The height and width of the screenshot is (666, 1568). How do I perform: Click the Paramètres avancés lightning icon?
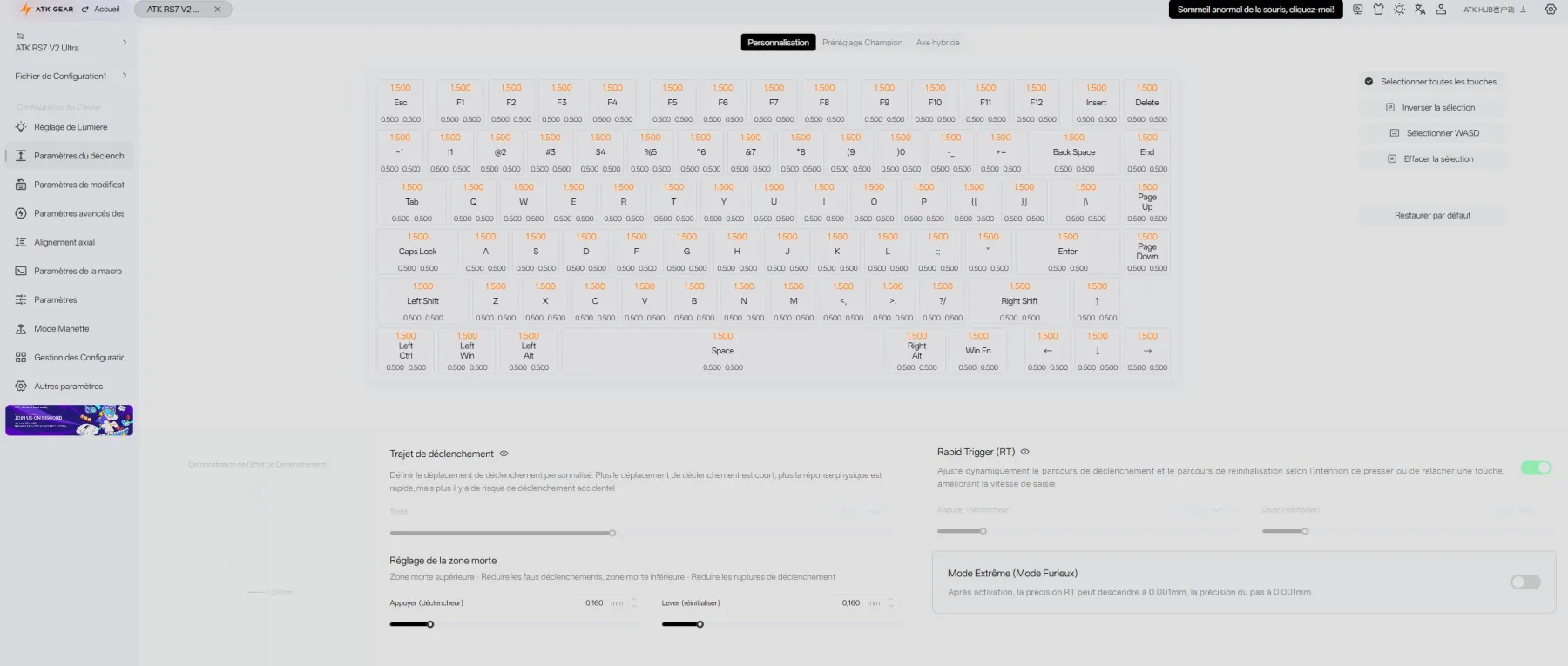click(x=21, y=213)
